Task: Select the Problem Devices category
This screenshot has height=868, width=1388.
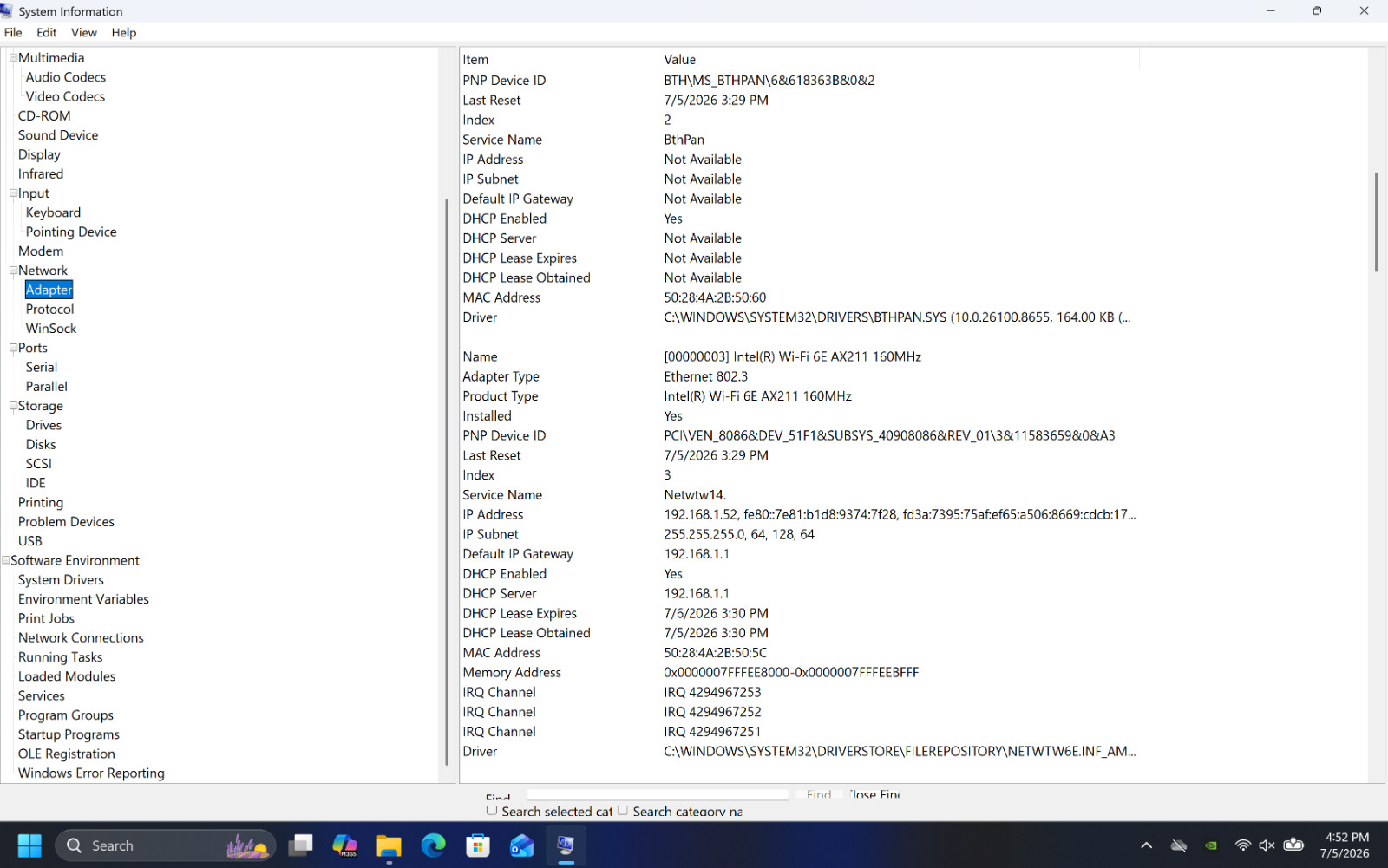Action: (66, 522)
